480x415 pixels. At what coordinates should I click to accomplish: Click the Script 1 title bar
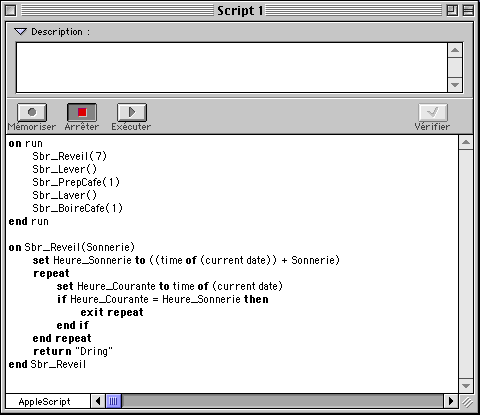pyautogui.click(x=240, y=11)
